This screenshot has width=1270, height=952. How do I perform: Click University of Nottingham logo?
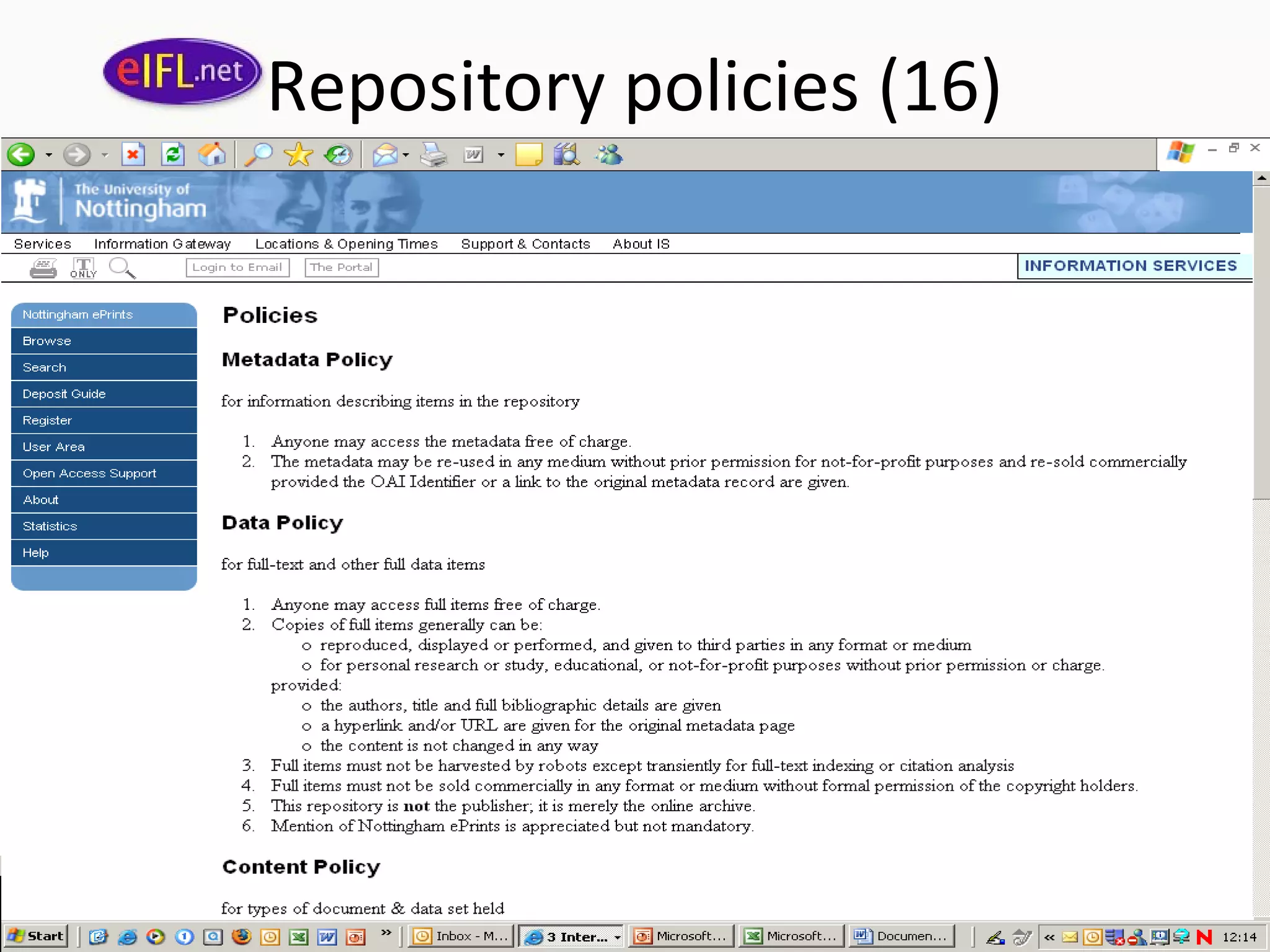(x=110, y=201)
